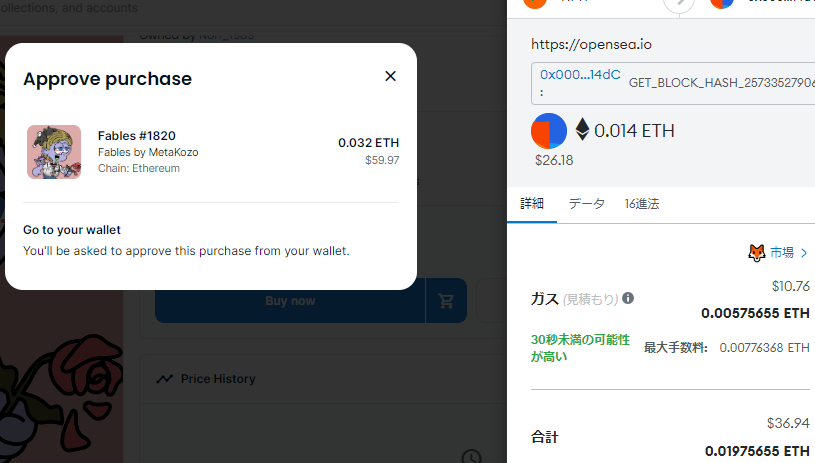
Task: Click the Ethereum diamond icon
Action: click(x=582, y=129)
